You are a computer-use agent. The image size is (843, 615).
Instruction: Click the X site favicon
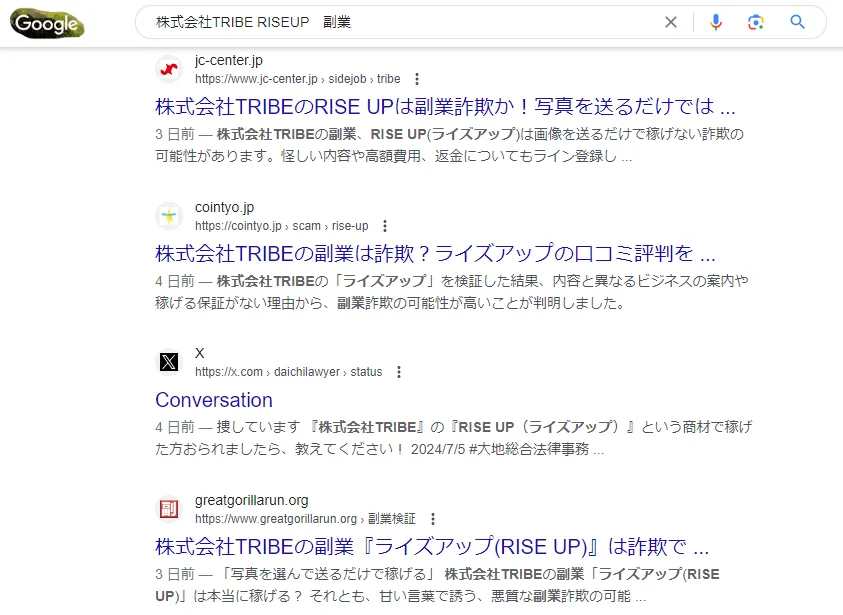click(169, 362)
